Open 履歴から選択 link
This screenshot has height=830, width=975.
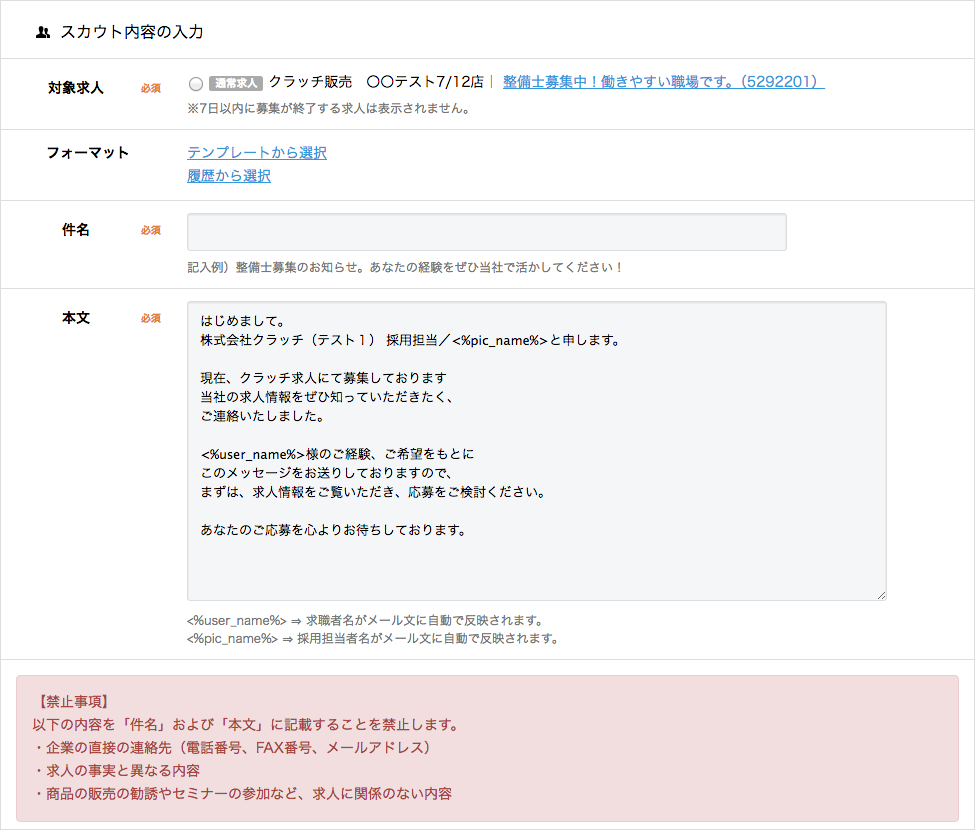229,176
